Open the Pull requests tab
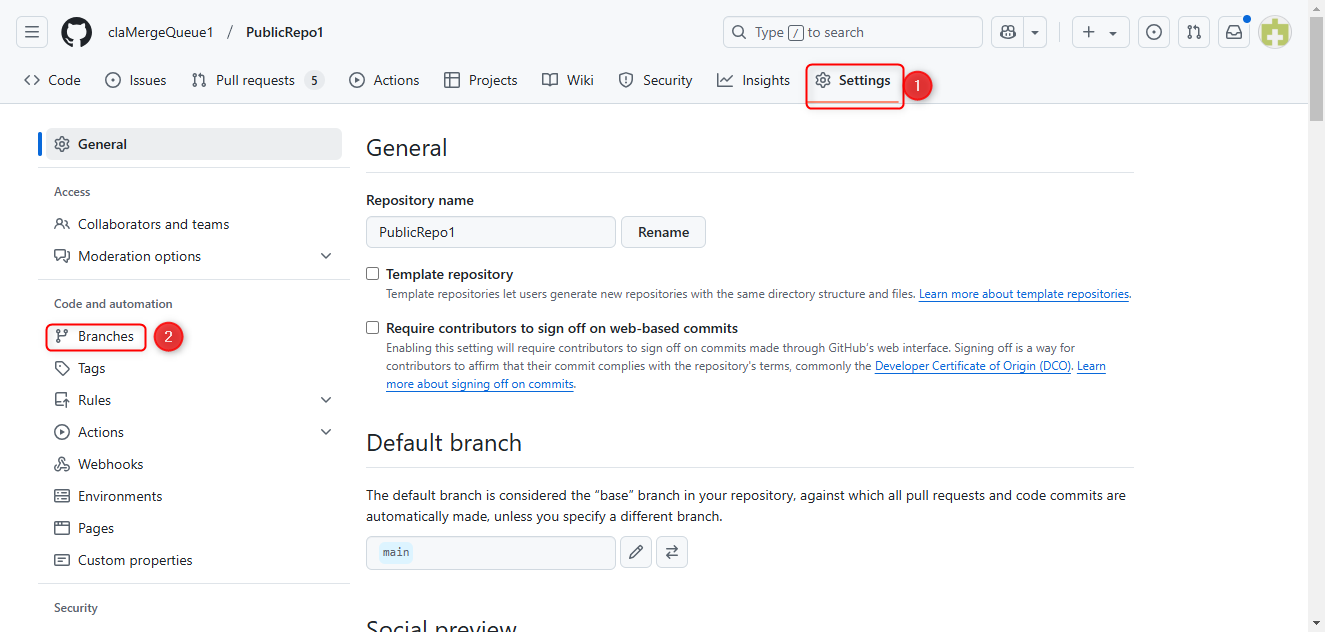This screenshot has height=632, width=1325. [256, 80]
